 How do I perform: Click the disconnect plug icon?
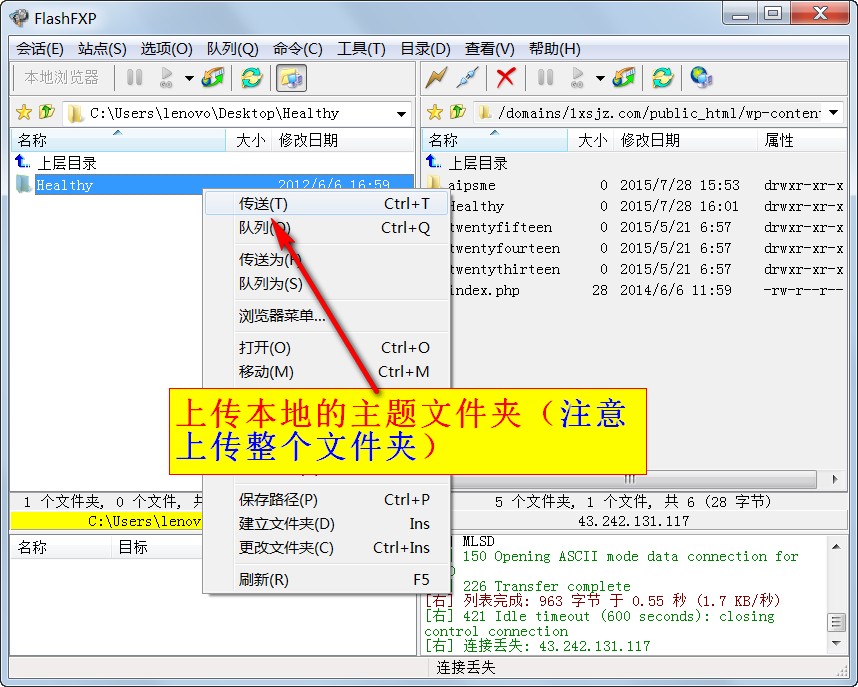pyautogui.click(x=468, y=78)
